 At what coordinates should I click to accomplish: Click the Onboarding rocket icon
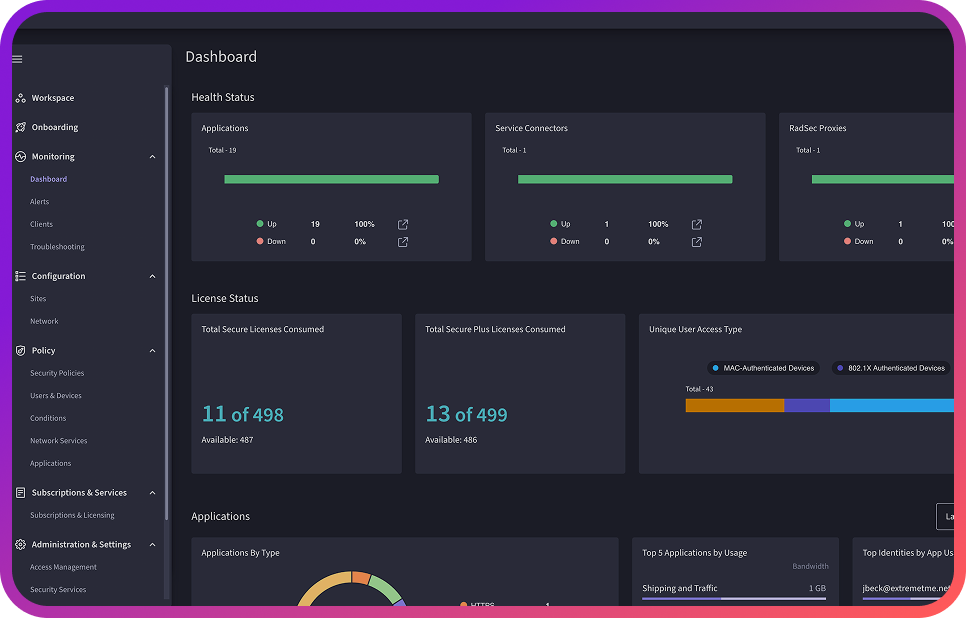click(x=19, y=127)
